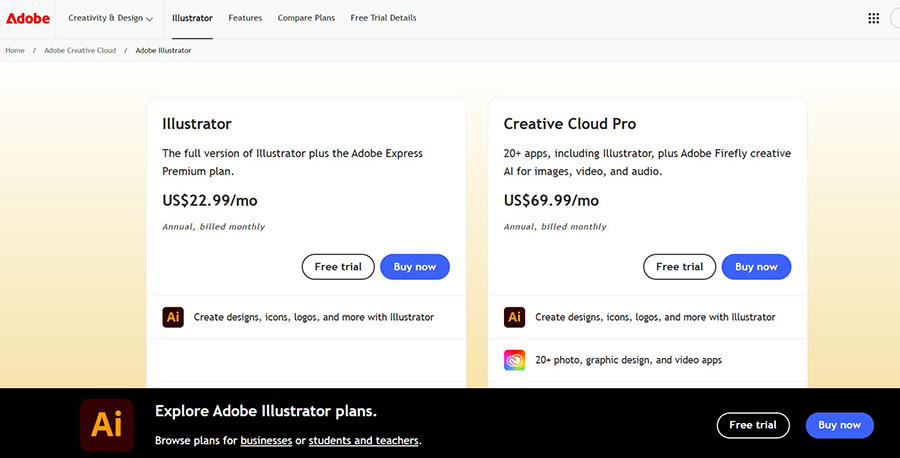Click the Adobe logo in header
Screen dimensions: 900x458
click(x=28, y=18)
